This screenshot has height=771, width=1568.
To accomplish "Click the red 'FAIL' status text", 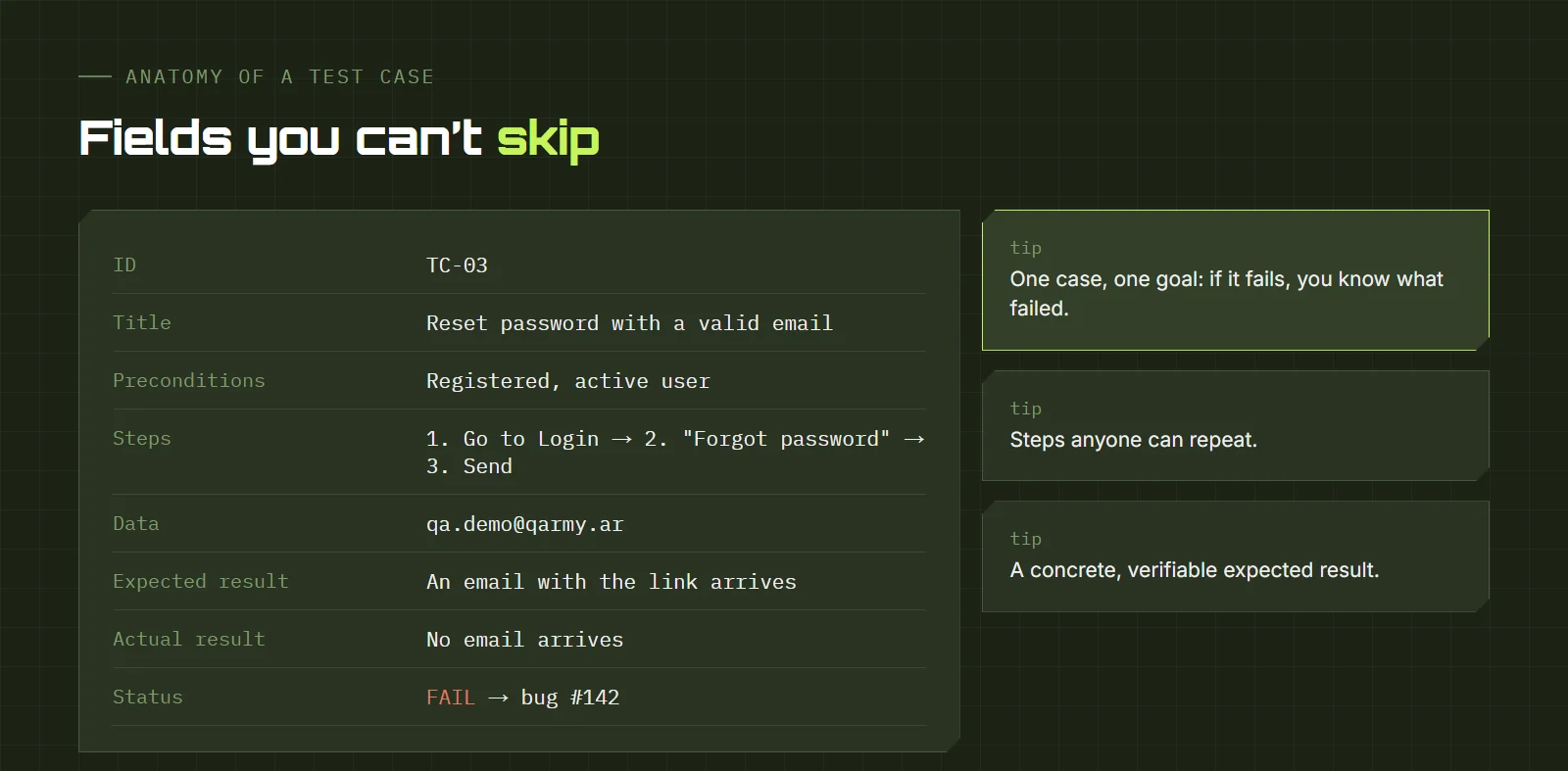I will 451,698.
